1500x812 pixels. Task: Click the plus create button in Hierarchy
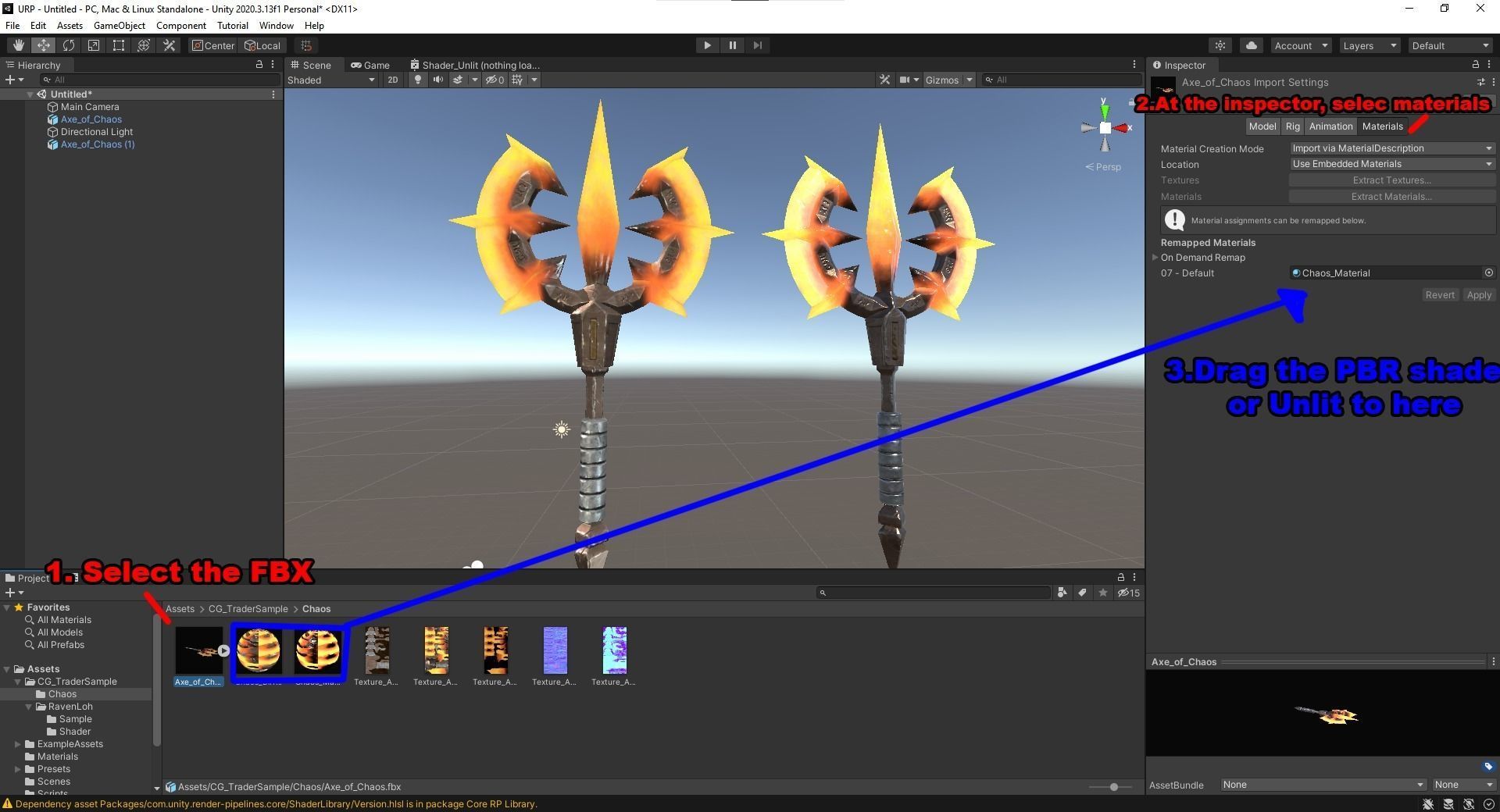click(14, 80)
